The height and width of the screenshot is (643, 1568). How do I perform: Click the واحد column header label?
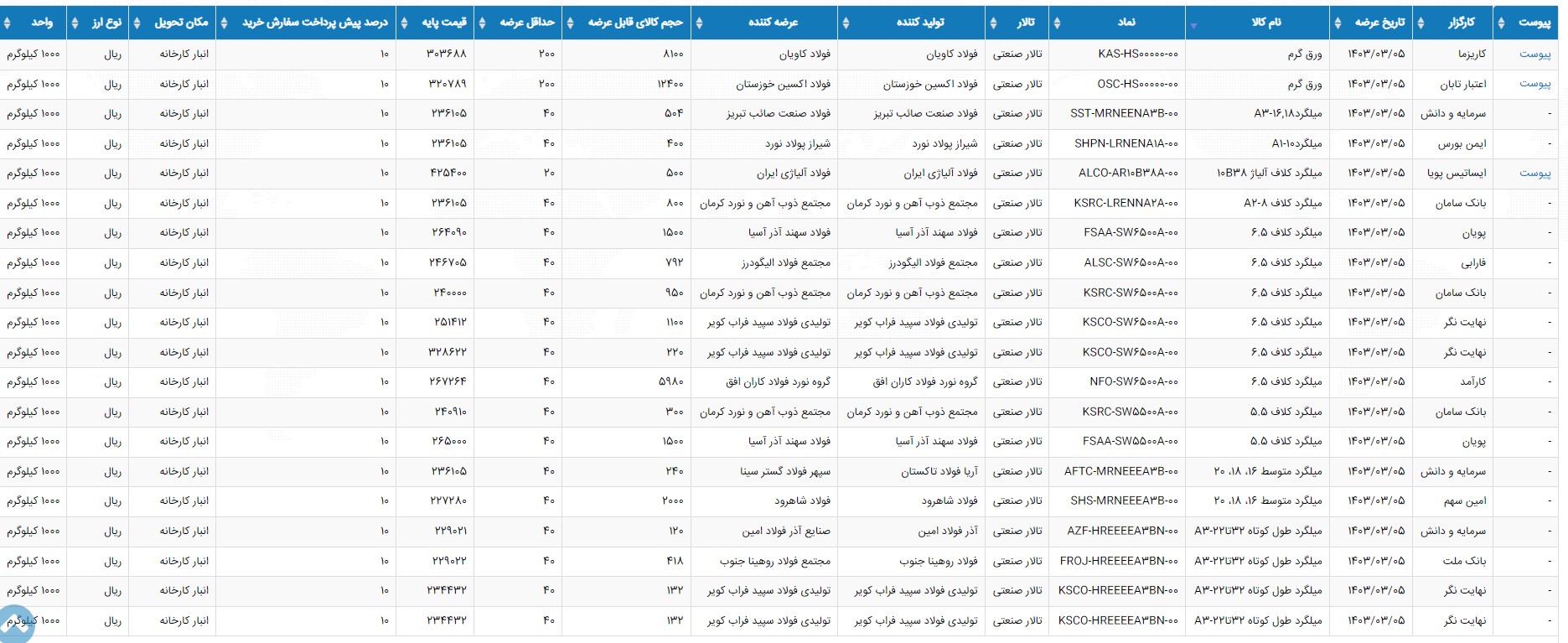pos(42,23)
